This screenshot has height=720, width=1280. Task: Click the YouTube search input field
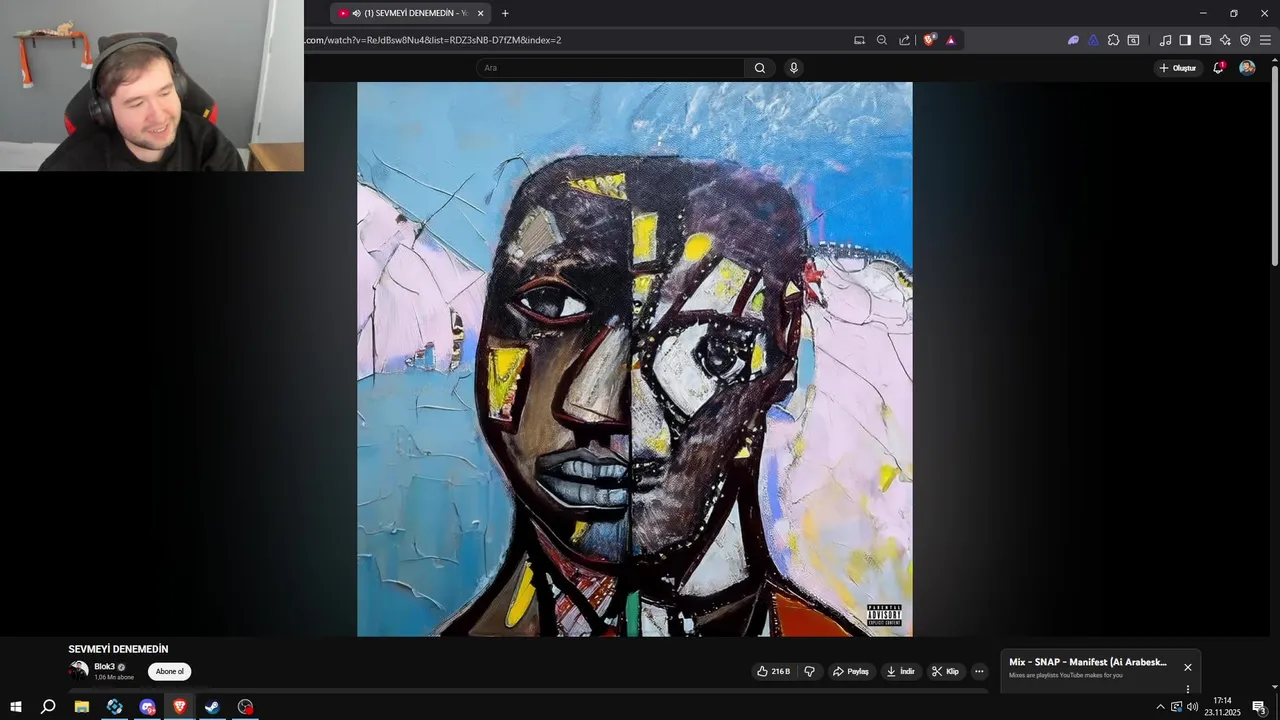610,68
